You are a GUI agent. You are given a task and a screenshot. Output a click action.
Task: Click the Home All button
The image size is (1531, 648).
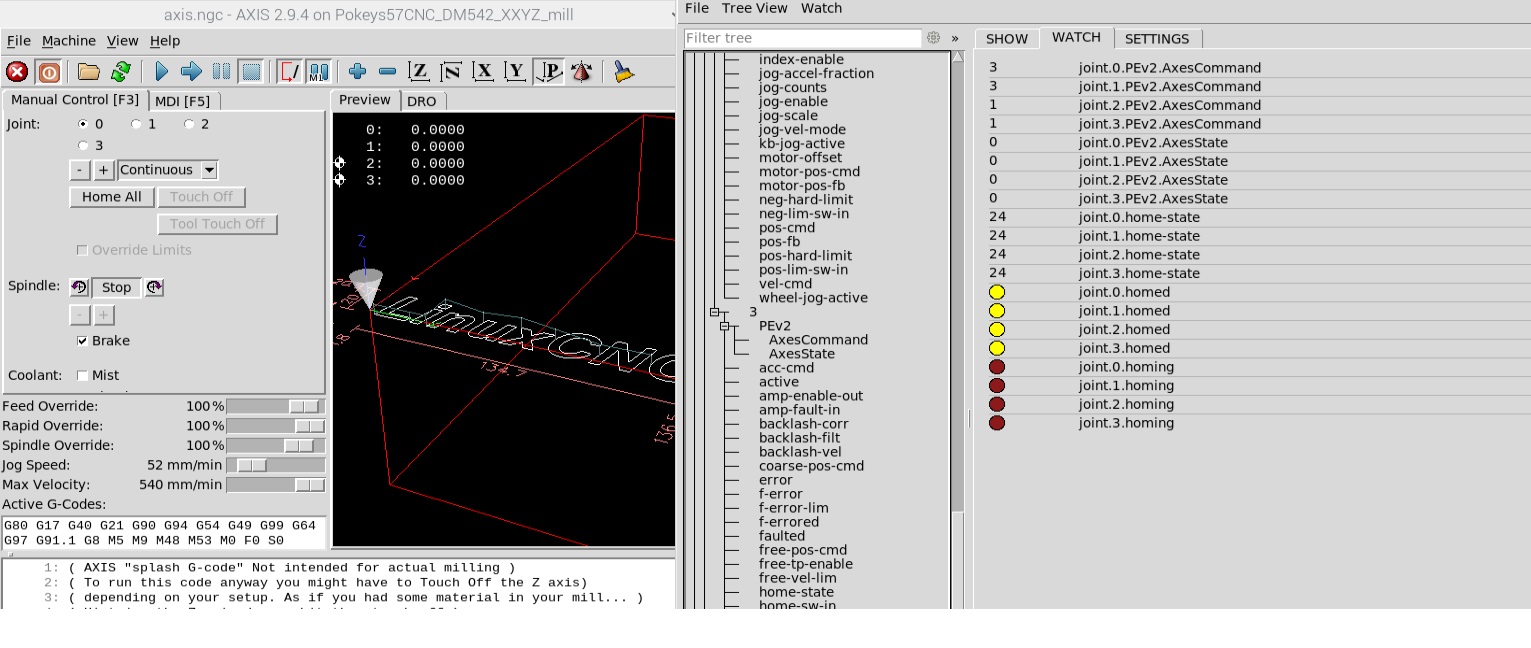112,197
